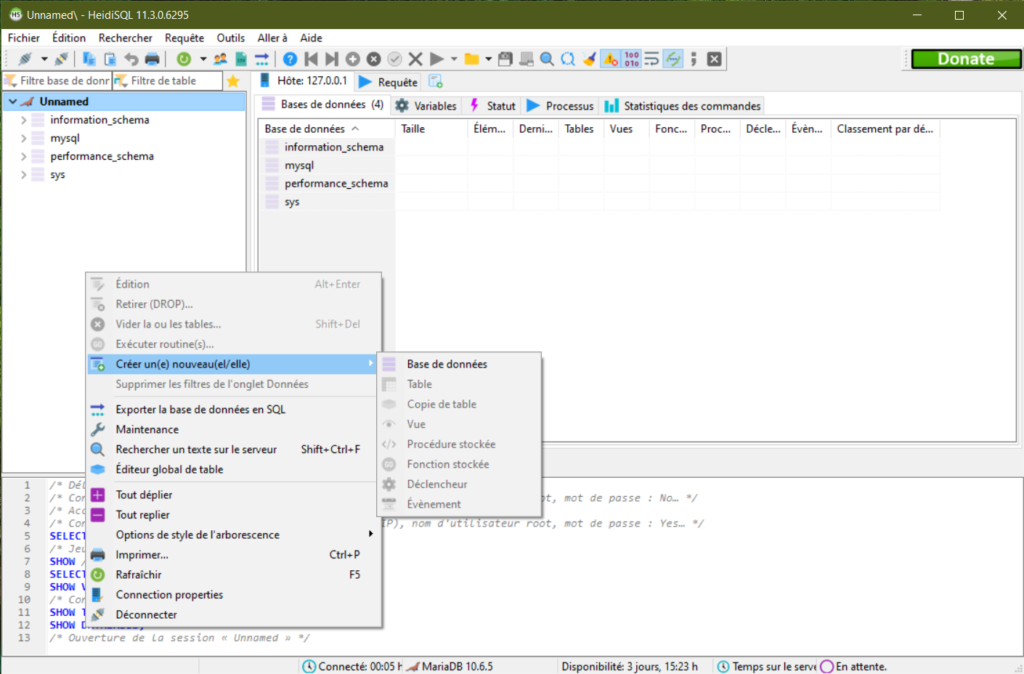1024x674 pixels.
Task: Open Connection properties from context menu
Action: (233, 595)
